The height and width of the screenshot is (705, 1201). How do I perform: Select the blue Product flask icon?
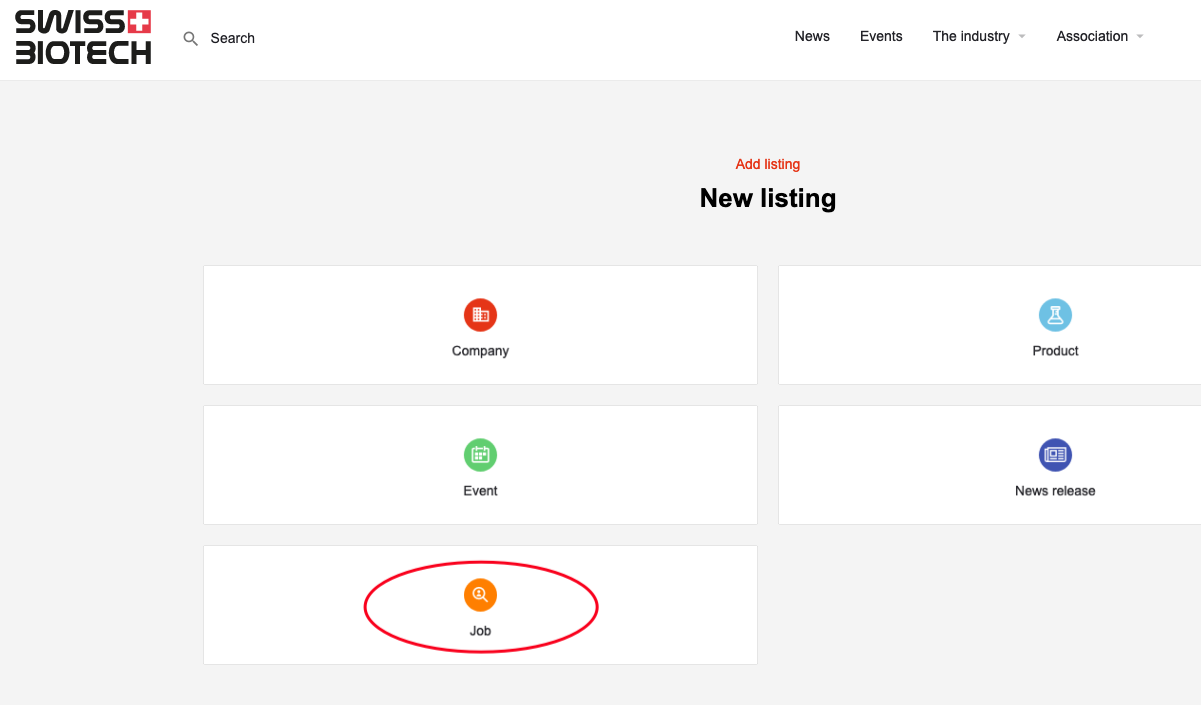click(1055, 315)
